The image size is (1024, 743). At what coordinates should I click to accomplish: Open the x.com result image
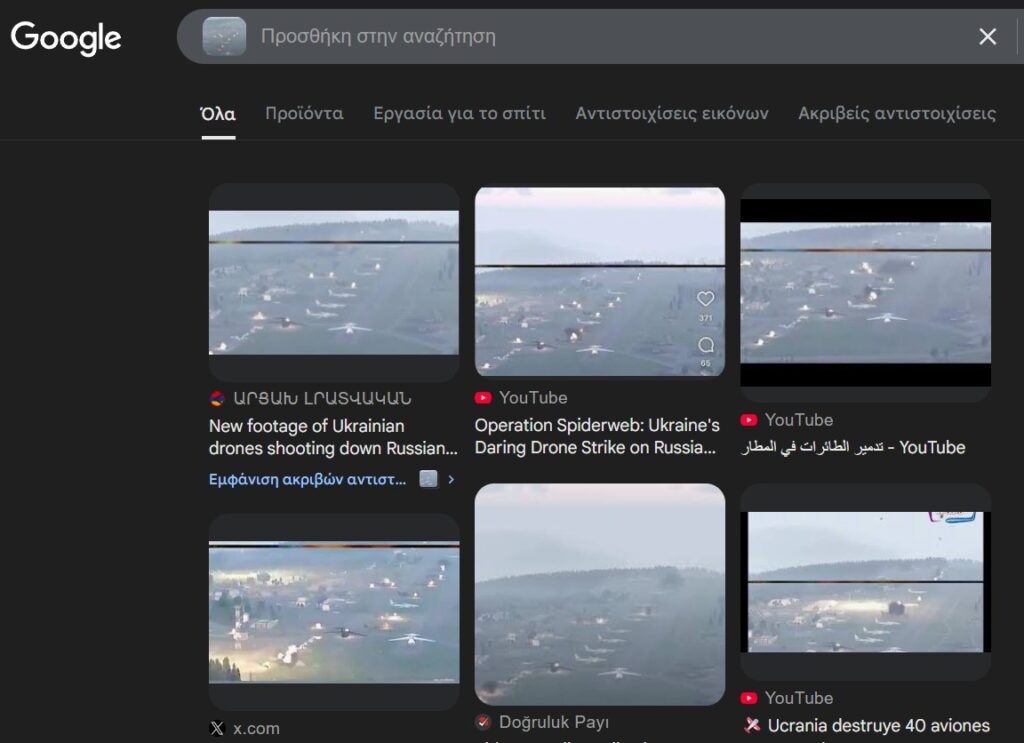[334, 612]
